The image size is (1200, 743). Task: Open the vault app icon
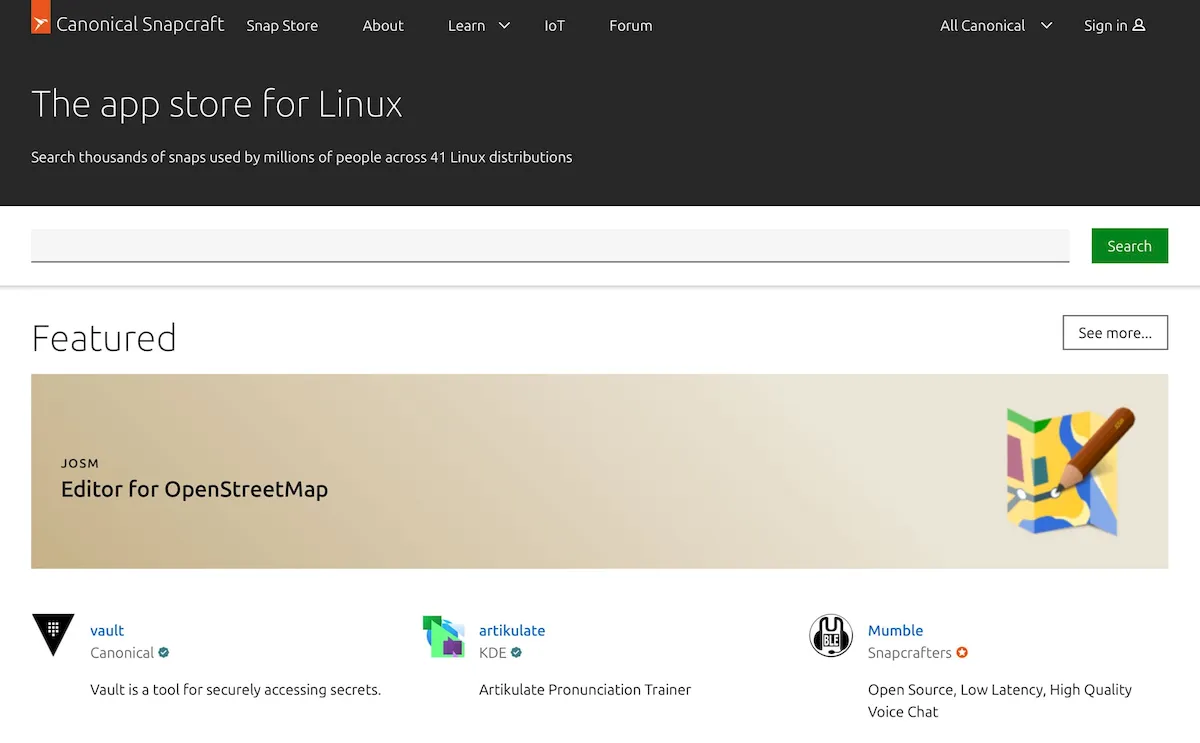point(53,635)
